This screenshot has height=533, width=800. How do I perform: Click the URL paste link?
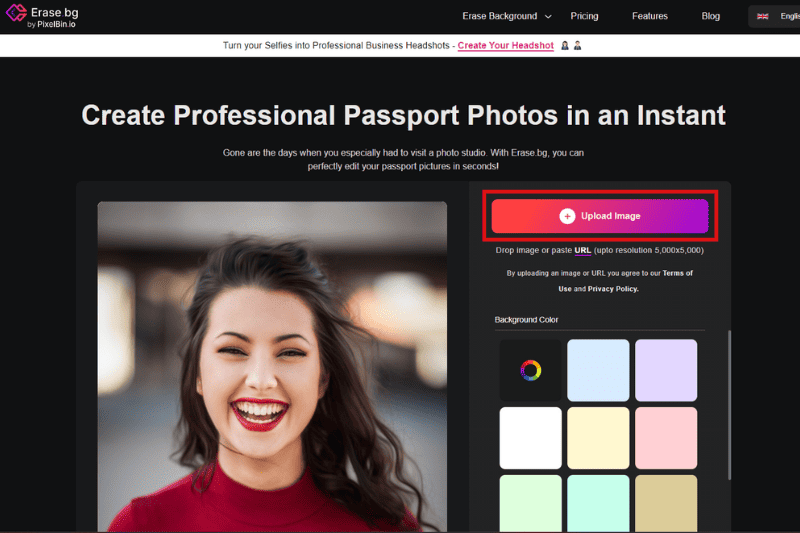[582, 250]
